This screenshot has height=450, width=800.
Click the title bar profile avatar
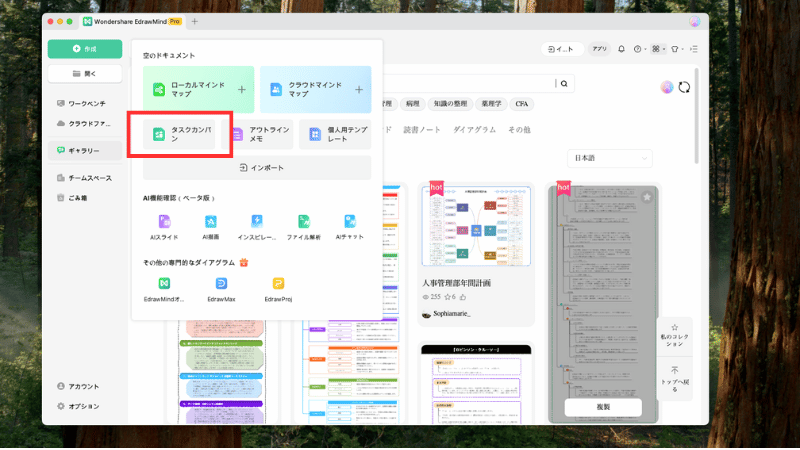tap(694, 21)
